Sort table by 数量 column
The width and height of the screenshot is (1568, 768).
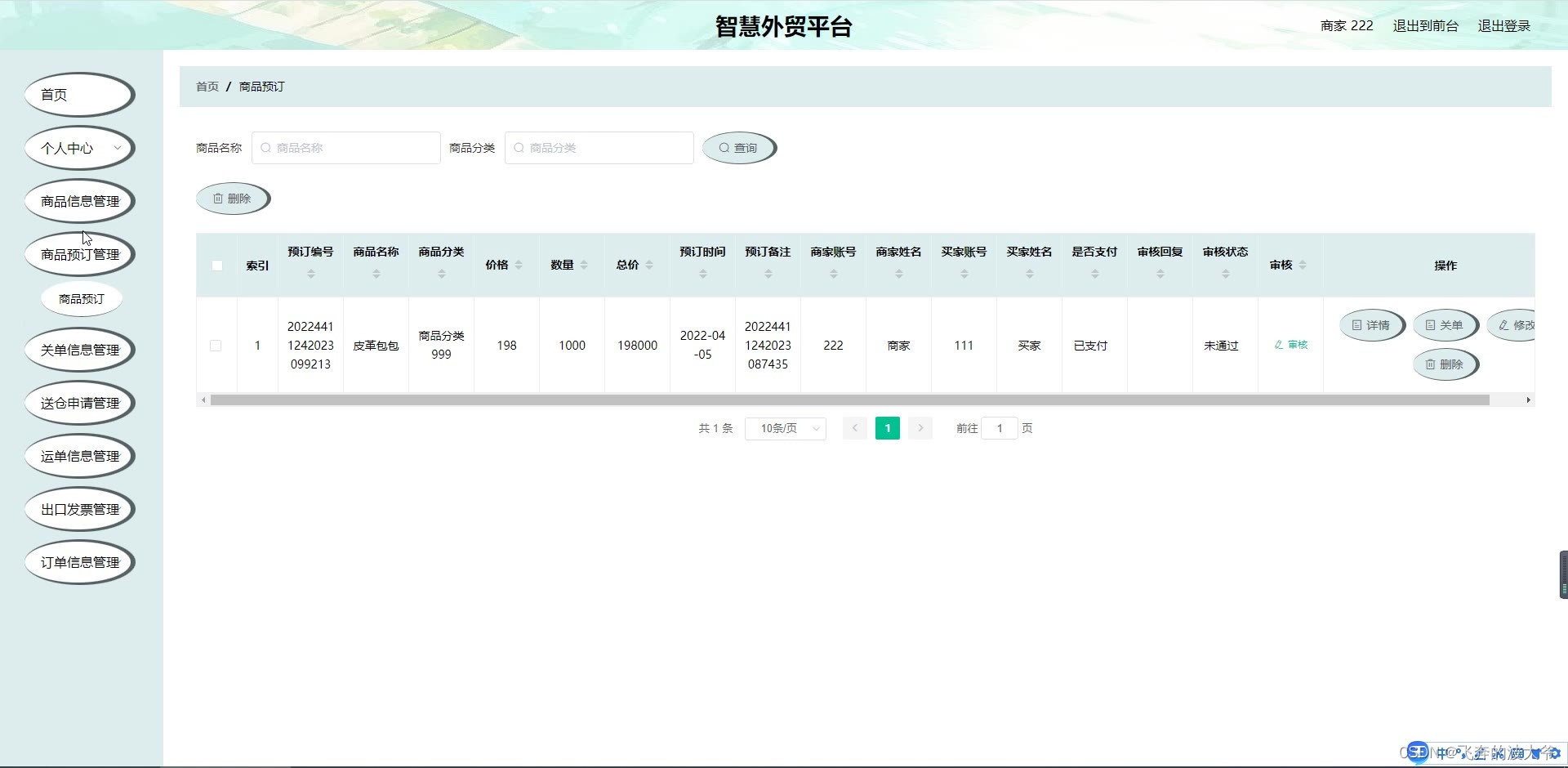[x=584, y=265]
